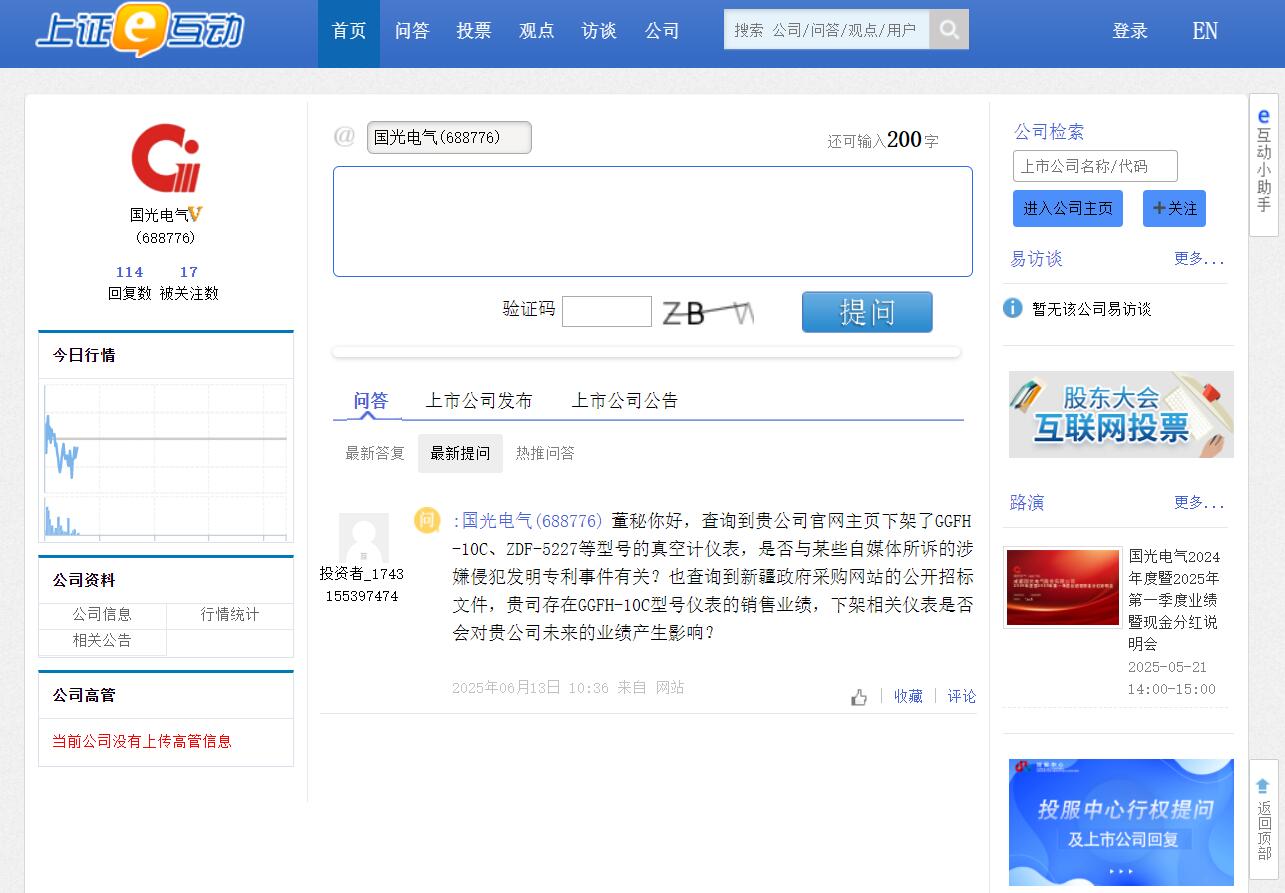
Task: Click the 114 reply count
Action: point(129,272)
